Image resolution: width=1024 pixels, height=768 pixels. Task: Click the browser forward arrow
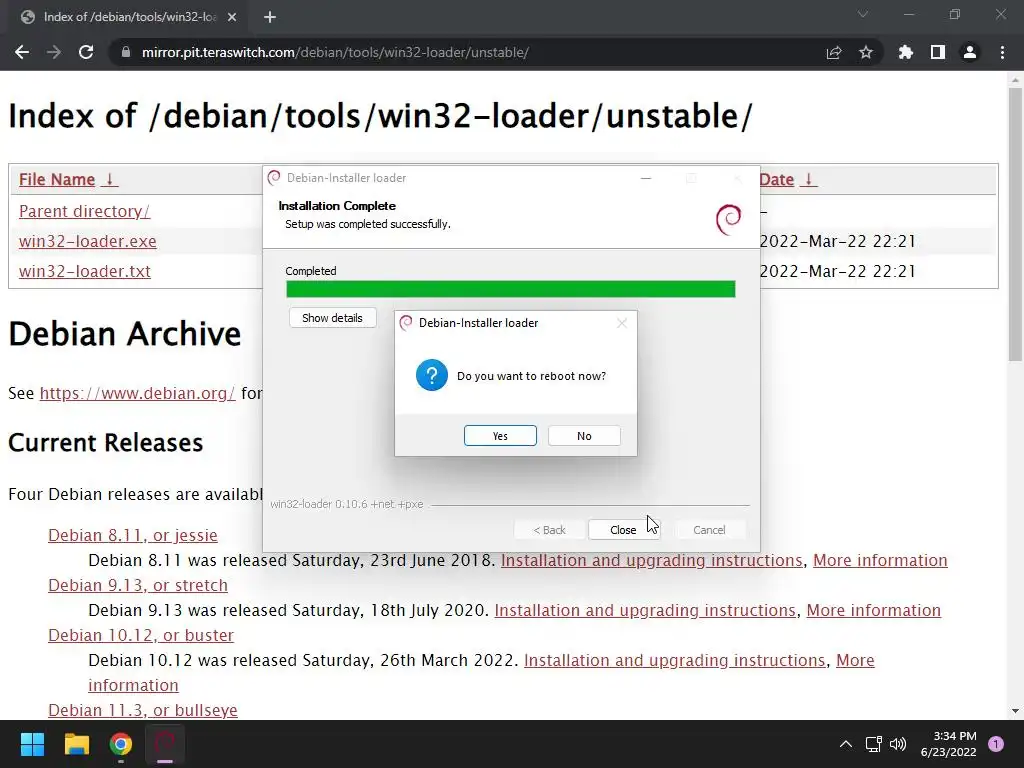click(54, 52)
